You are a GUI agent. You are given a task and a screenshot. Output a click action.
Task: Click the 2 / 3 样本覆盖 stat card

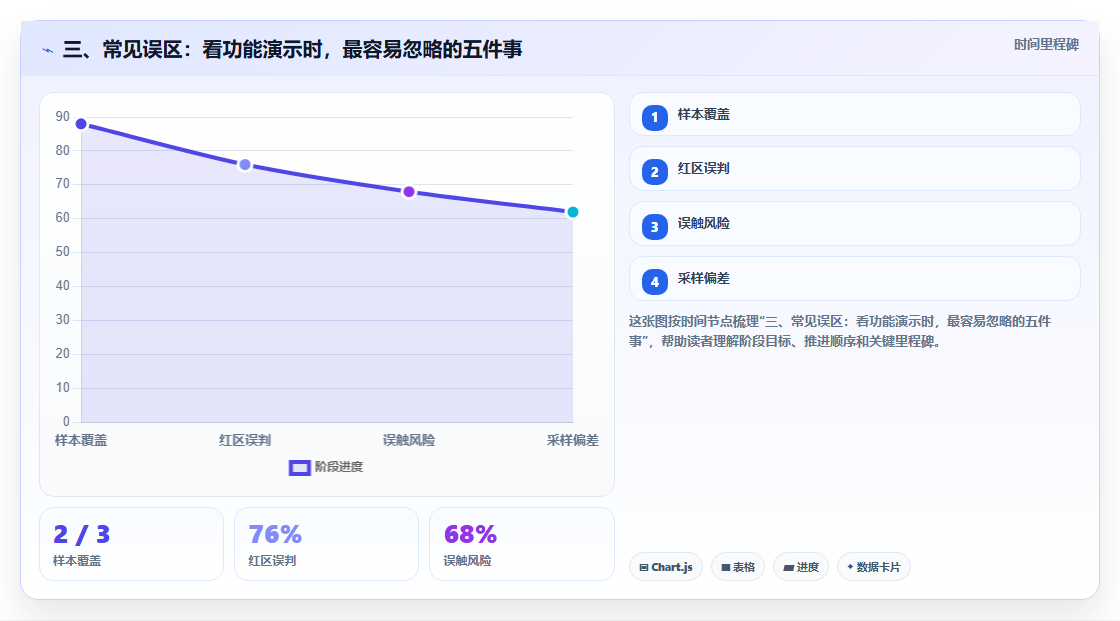131,544
